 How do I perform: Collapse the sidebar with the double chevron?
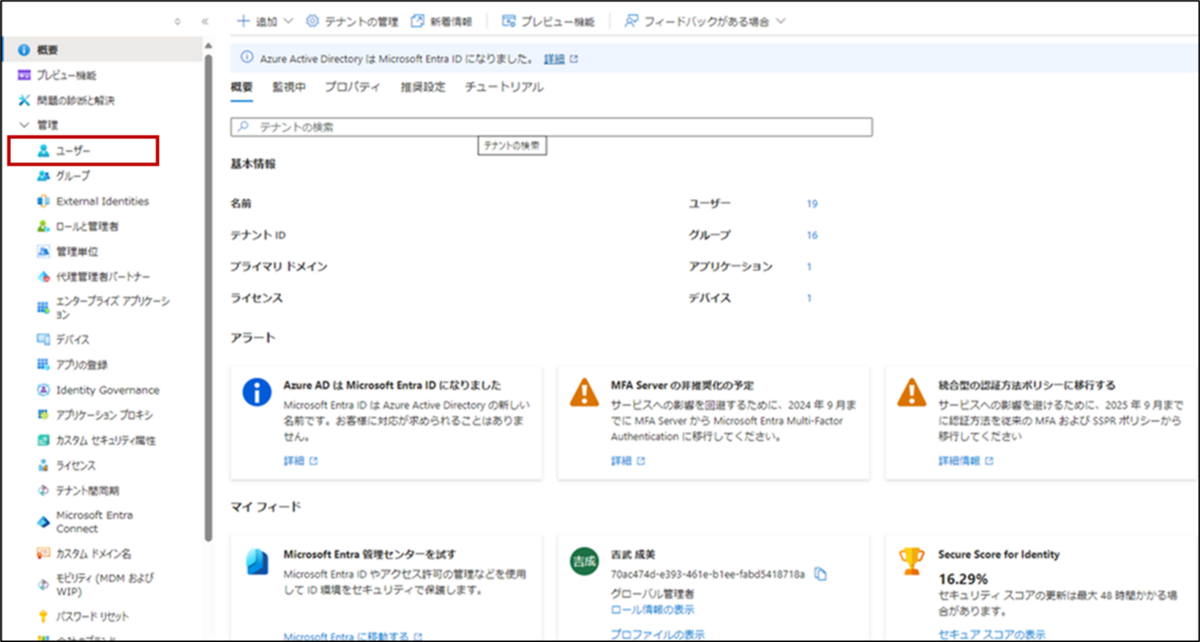pos(205,20)
